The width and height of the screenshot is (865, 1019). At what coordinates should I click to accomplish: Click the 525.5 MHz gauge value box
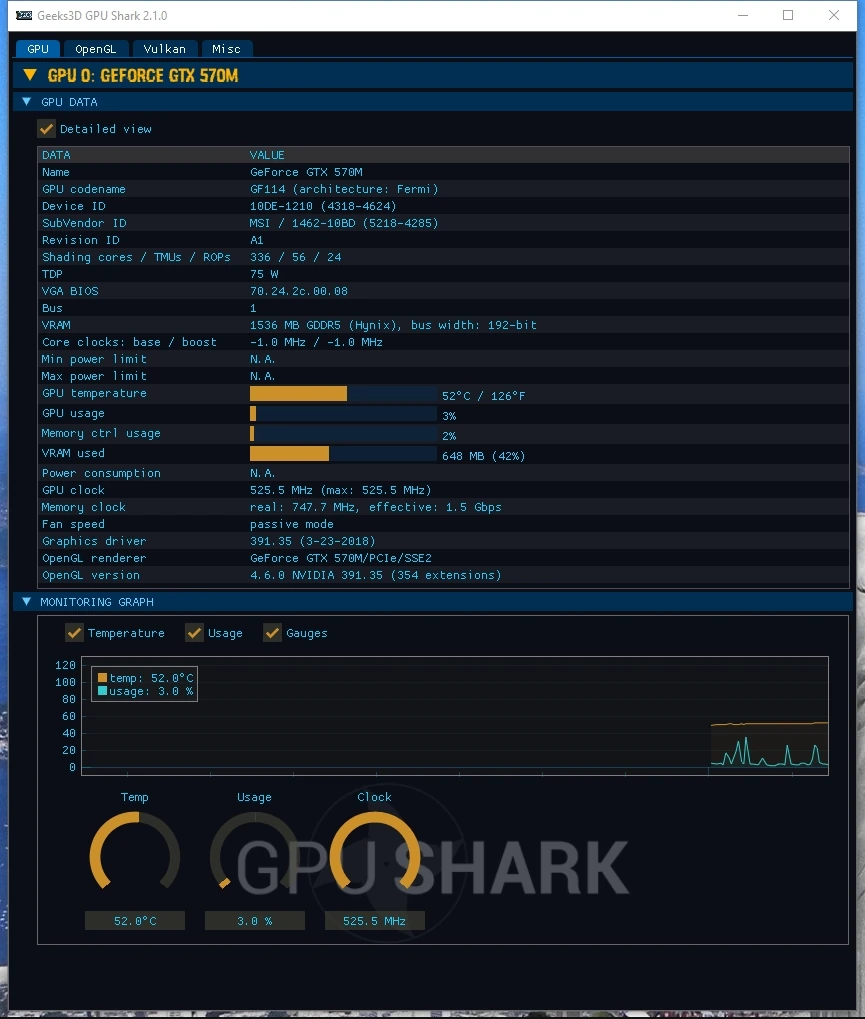pyautogui.click(x=375, y=921)
